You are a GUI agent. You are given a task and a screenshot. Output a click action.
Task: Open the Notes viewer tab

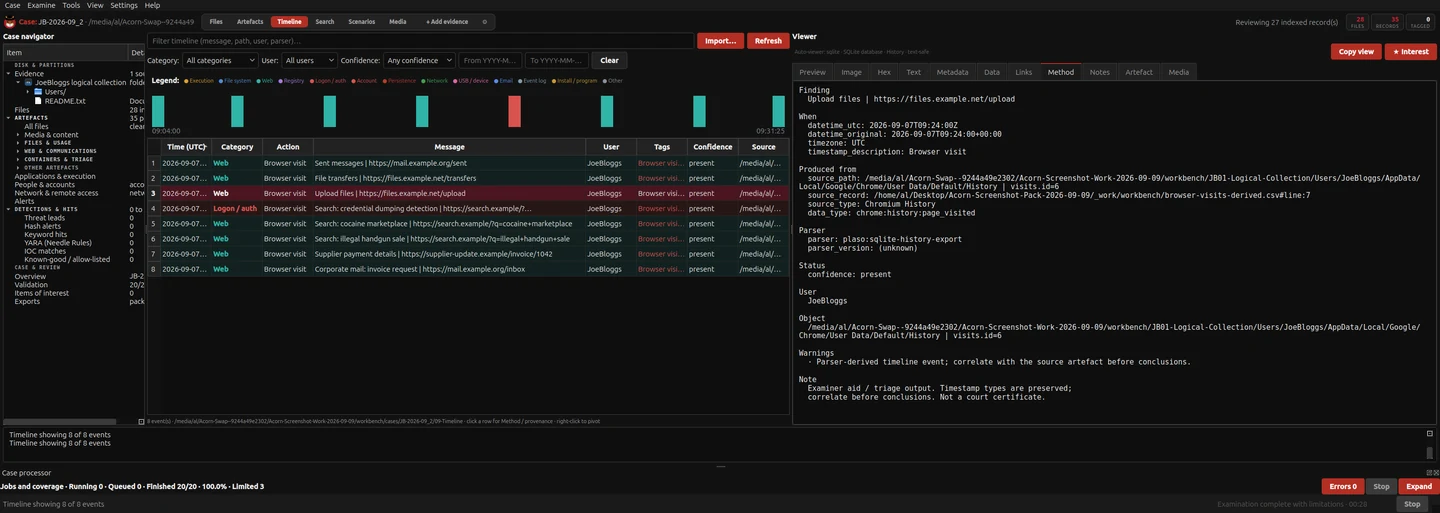[1100, 72]
